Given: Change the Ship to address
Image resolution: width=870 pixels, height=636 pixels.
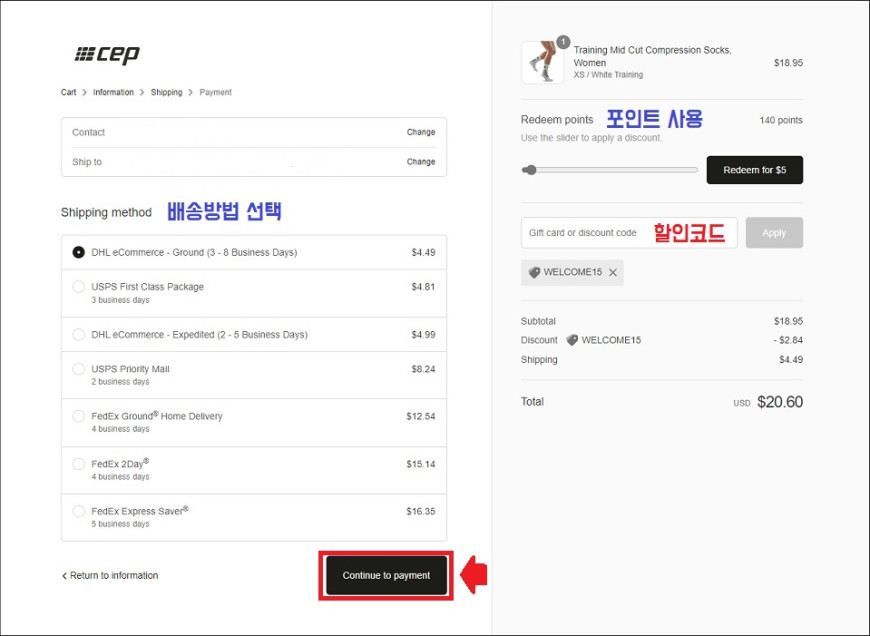Looking at the screenshot, I should click(421, 161).
